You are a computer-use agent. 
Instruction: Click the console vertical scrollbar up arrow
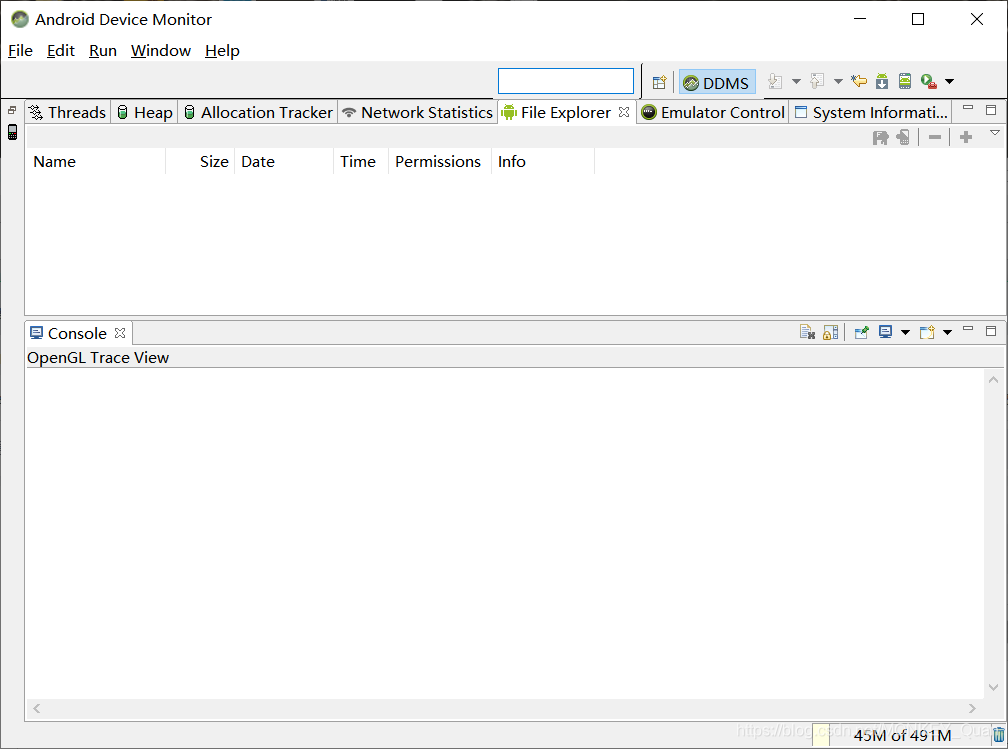click(x=993, y=380)
